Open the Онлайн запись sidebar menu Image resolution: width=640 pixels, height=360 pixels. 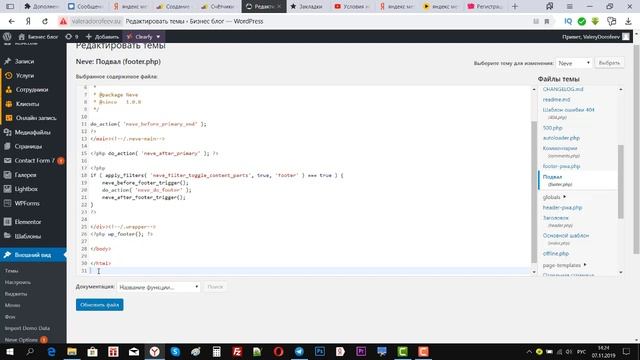pos(36,118)
